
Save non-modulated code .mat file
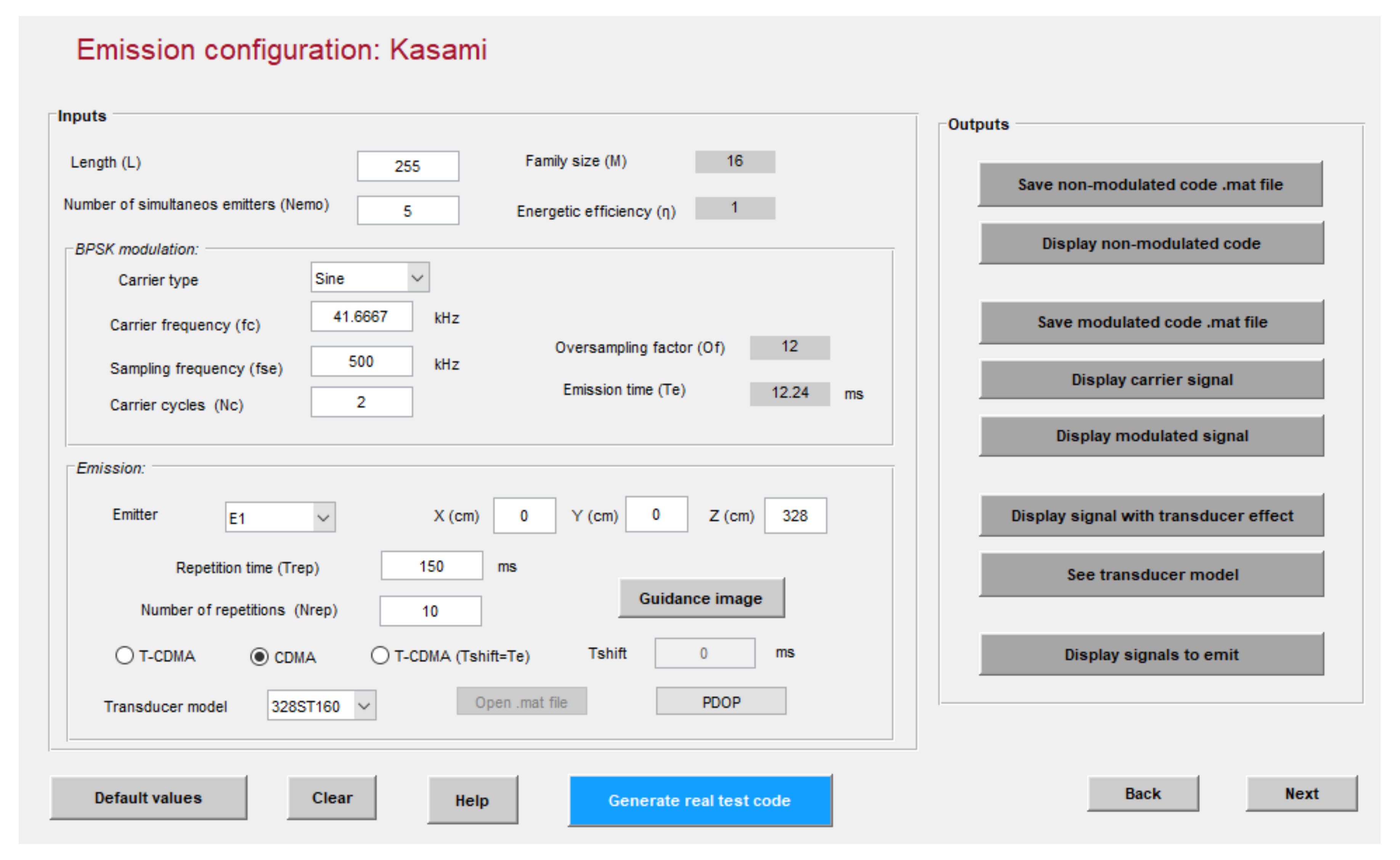tap(1150, 184)
